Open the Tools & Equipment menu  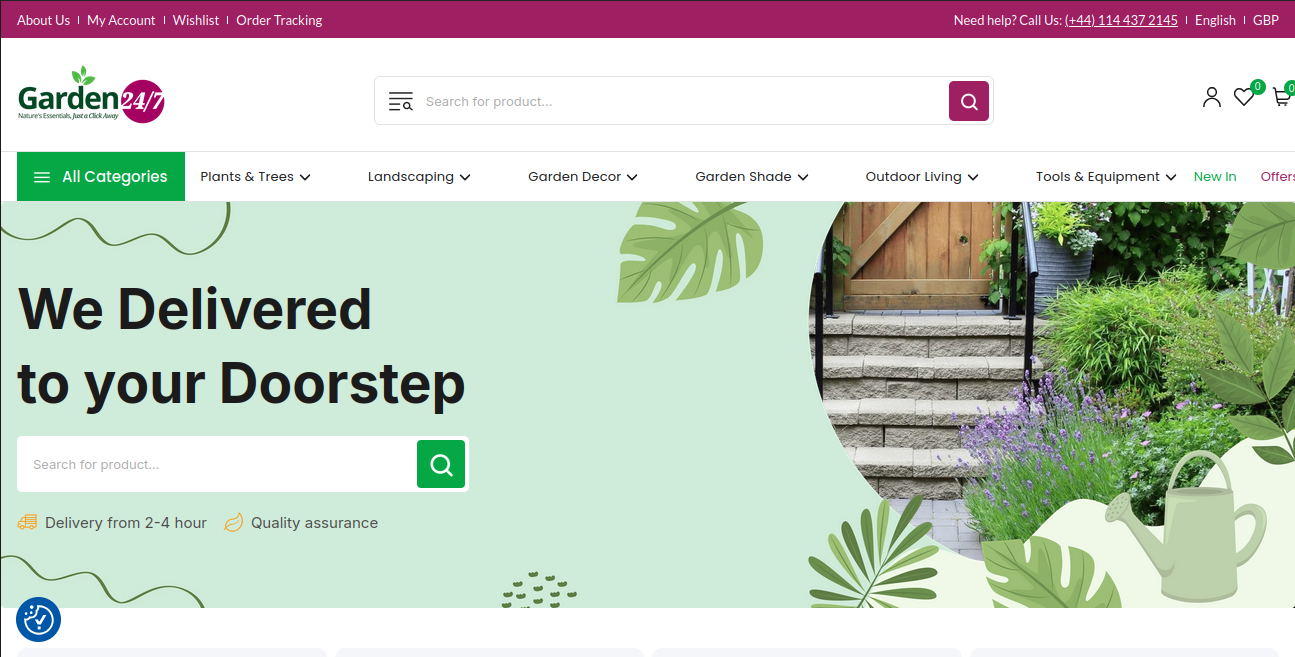pos(1106,176)
